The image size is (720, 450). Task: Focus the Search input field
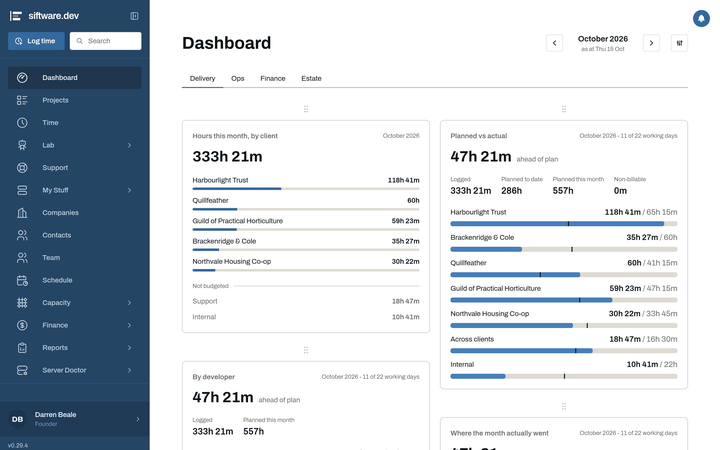point(106,41)
